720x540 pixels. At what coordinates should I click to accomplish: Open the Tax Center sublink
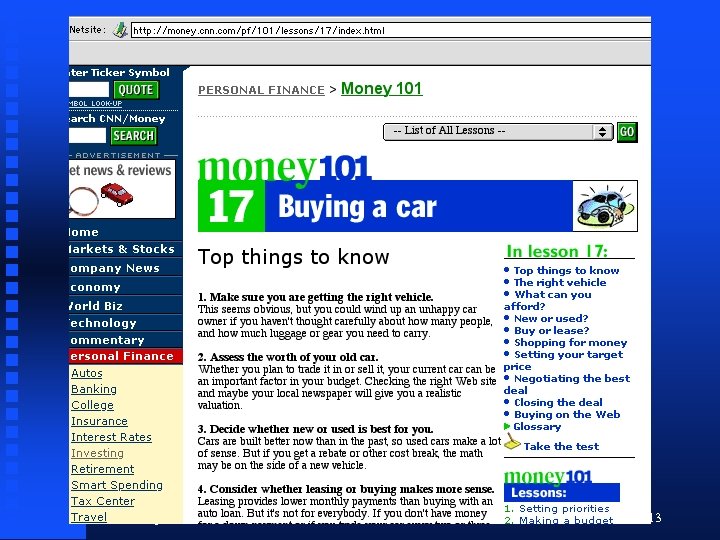(x=103, y=501)
